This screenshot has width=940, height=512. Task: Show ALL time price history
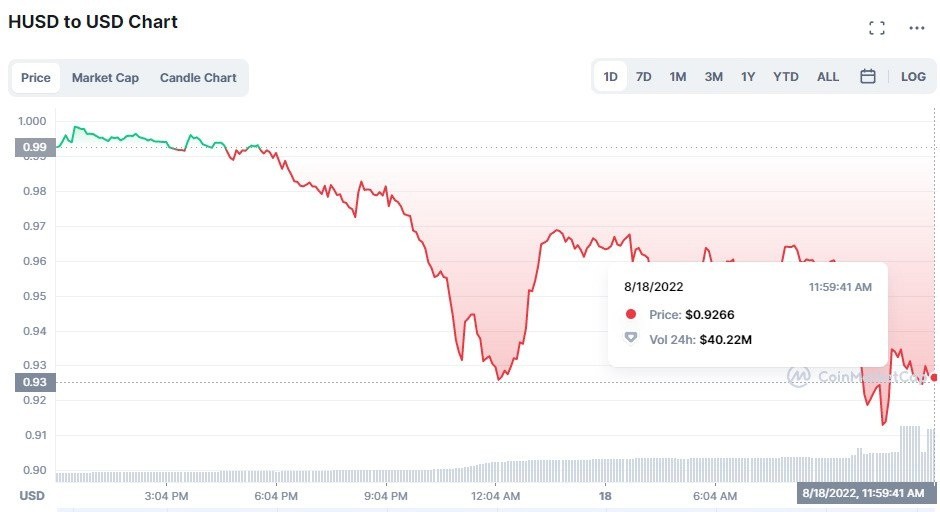click(828, 77)
